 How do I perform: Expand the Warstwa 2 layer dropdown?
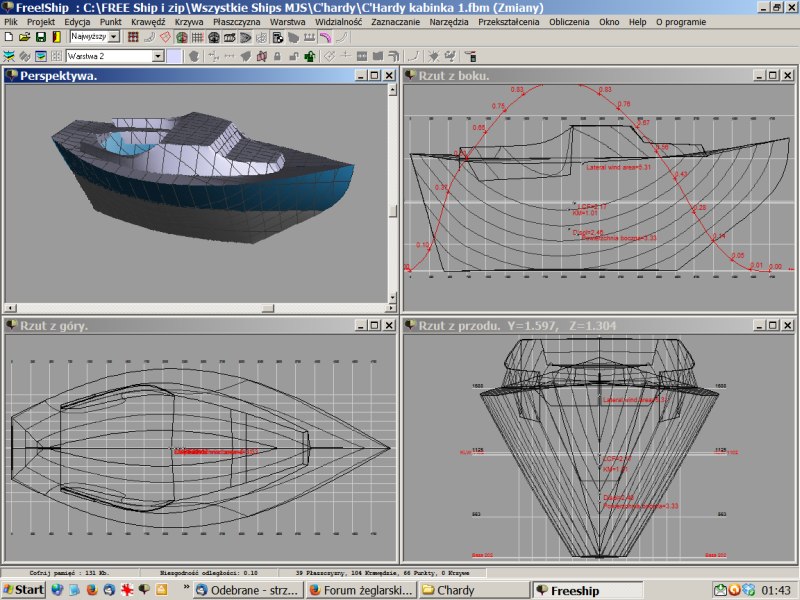(x=158, y=57)
